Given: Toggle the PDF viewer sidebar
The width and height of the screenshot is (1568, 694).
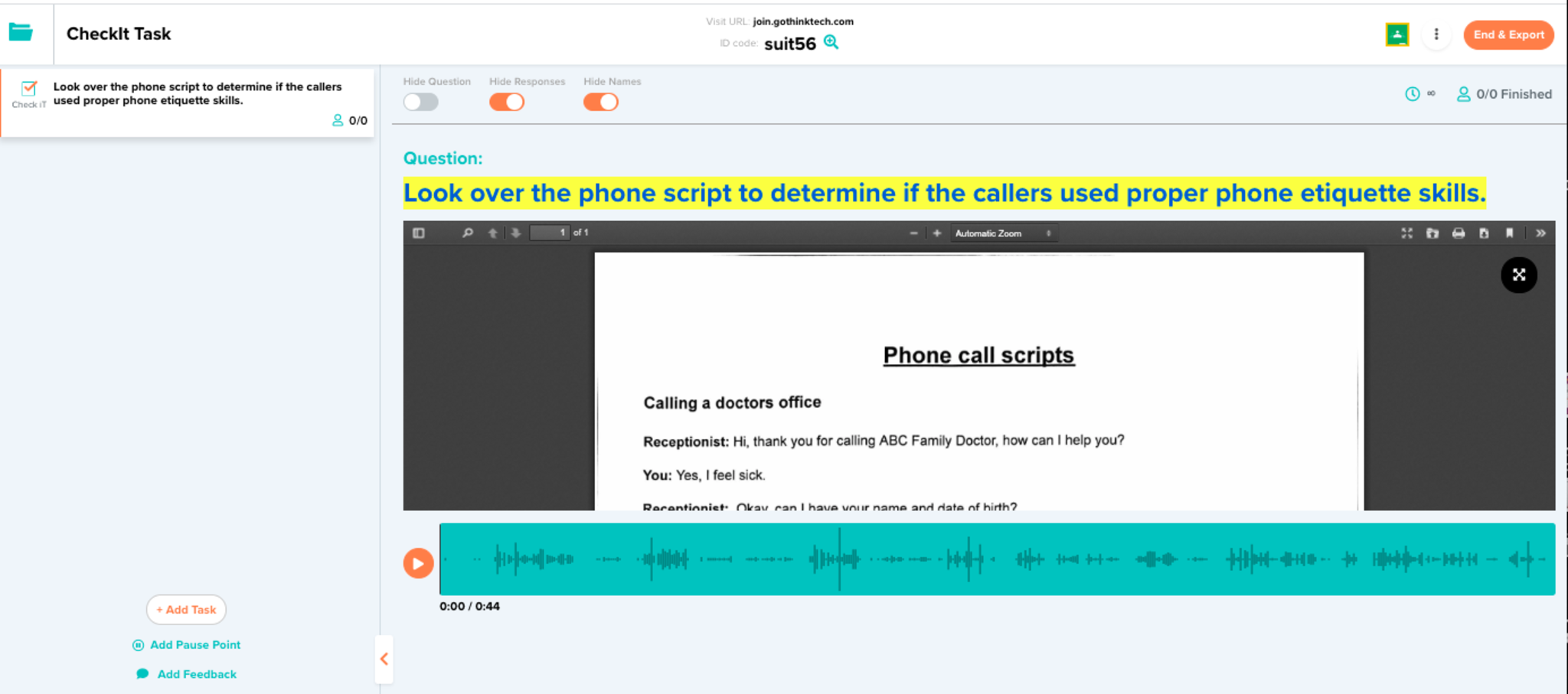Looking at the screenshot, I should pos(419,233).
